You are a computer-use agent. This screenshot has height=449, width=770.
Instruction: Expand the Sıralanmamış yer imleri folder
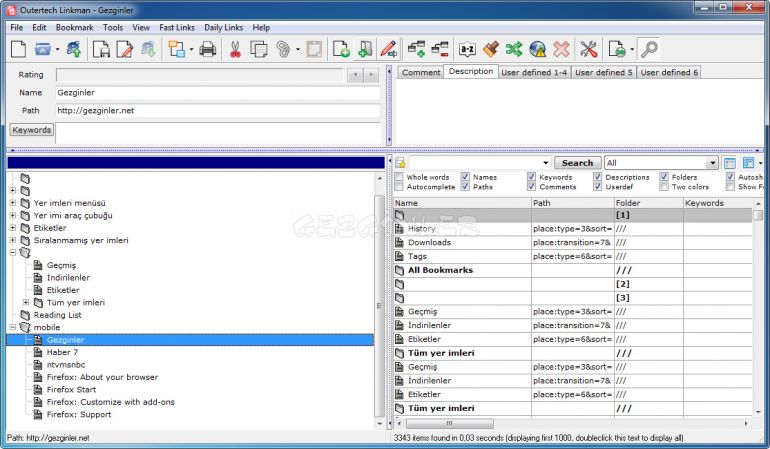[x=13, y=240]
